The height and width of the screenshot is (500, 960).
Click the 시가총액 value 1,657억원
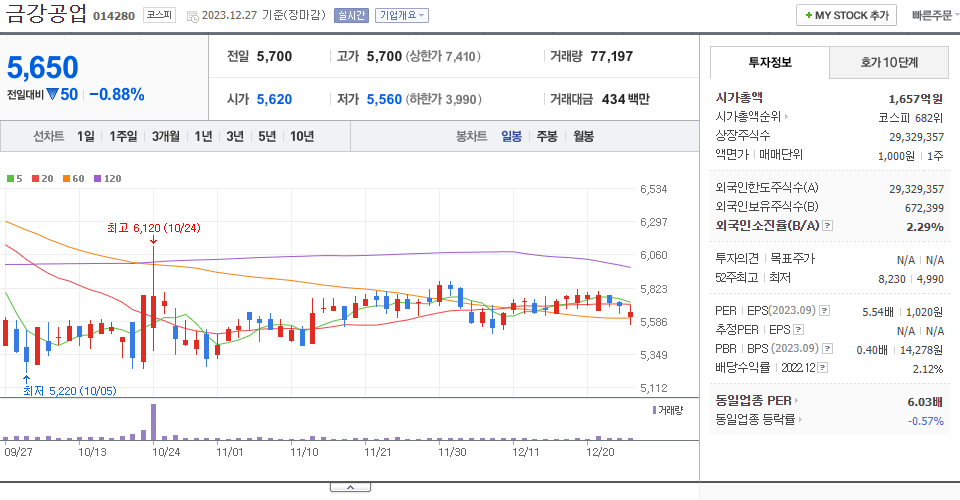[x=915, y=99]
